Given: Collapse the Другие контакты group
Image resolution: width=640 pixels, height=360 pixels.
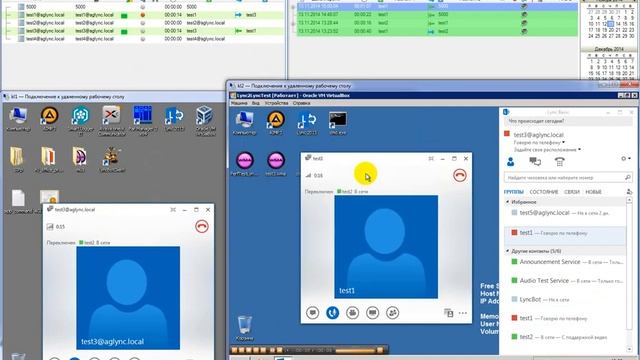Looking at the screenshot, I should (507, 251).
